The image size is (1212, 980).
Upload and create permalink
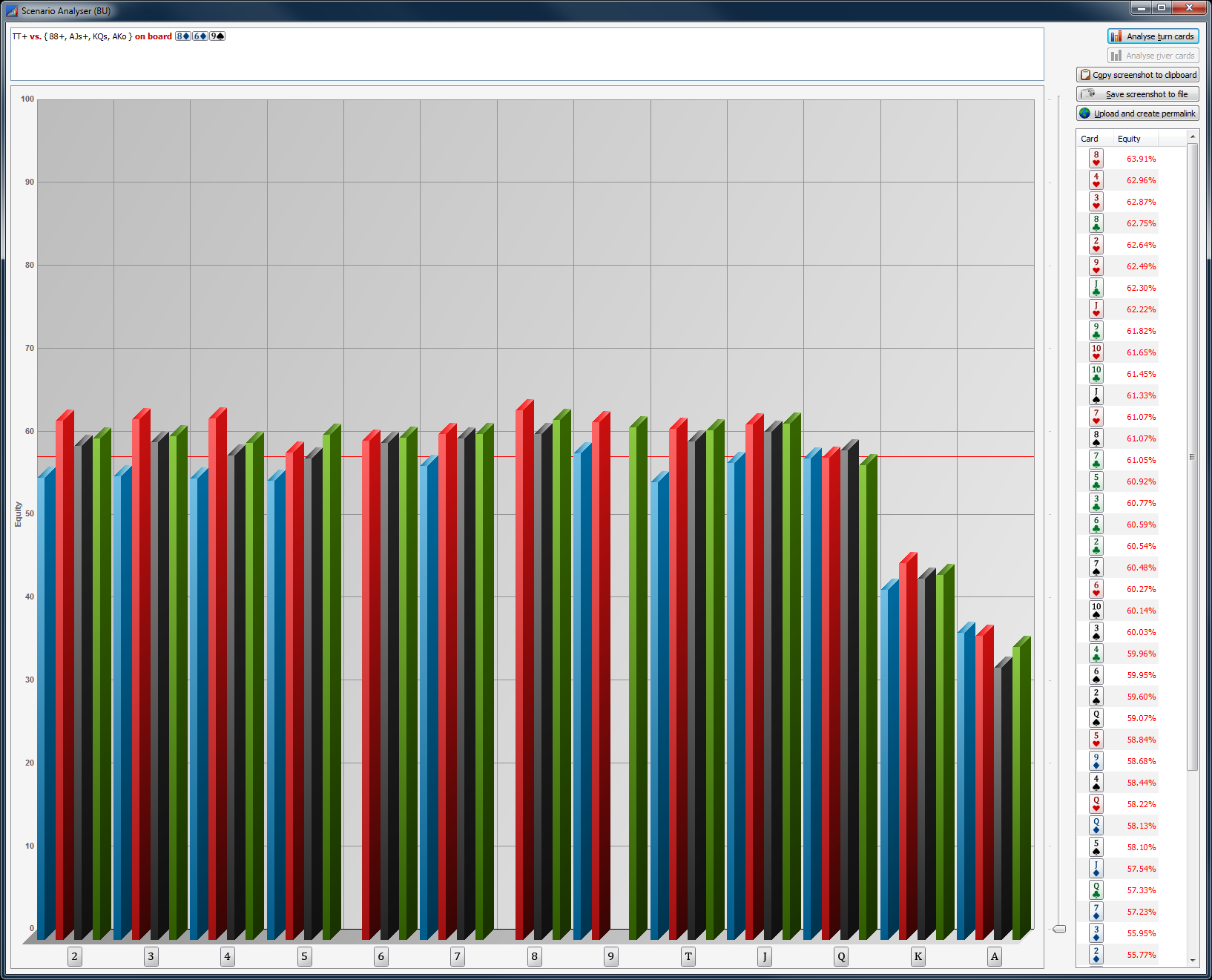coord(1137,114)
